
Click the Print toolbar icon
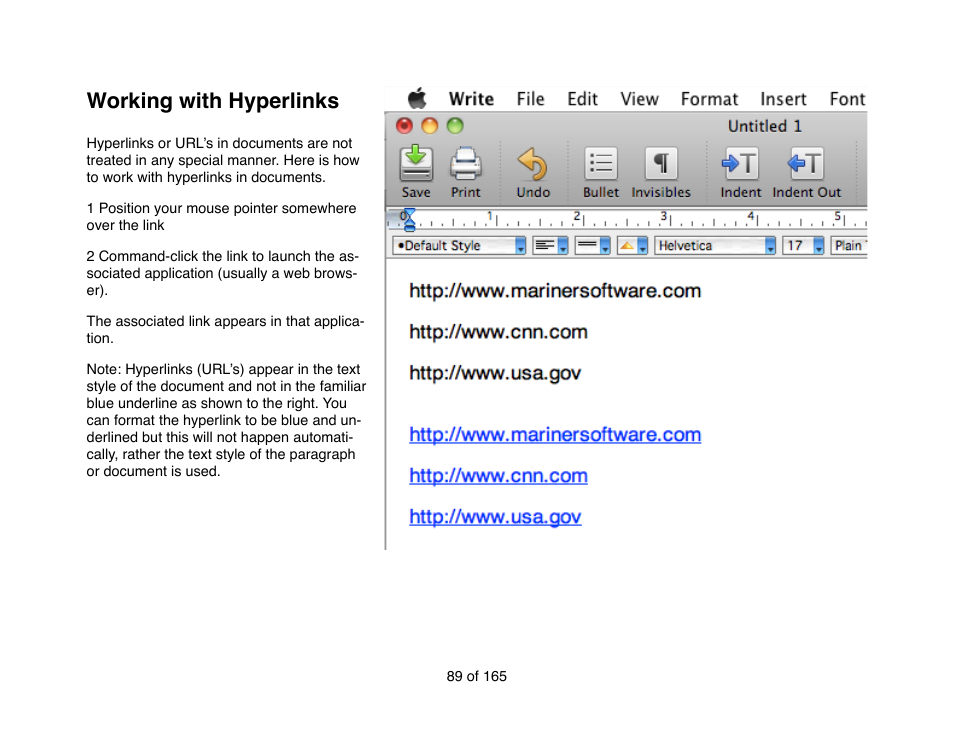click(x=465, y=164)
